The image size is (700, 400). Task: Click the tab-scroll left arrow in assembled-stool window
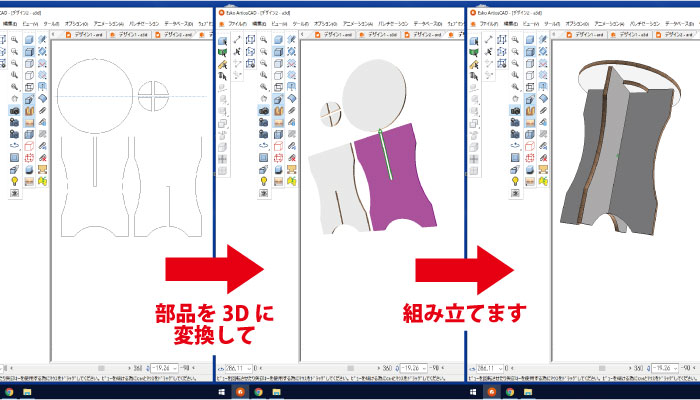pos(555,34)
